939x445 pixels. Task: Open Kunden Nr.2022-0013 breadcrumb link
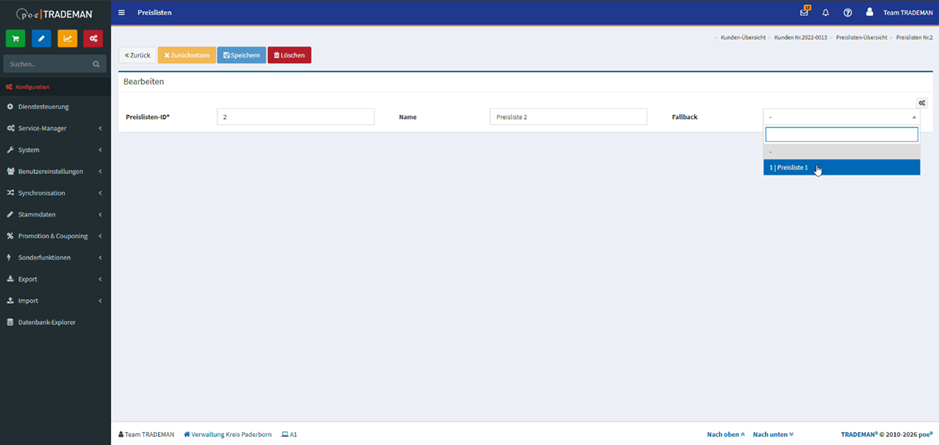[801, 37]
